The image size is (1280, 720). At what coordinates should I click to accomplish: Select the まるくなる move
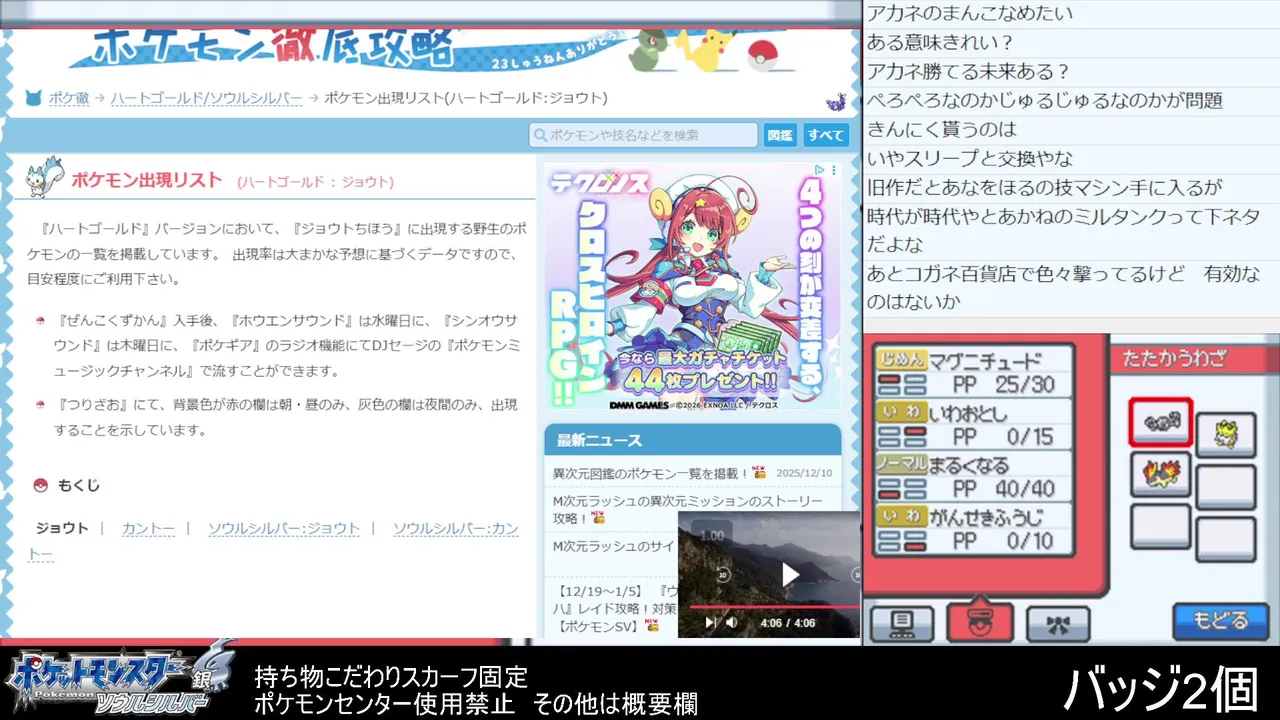972,476
